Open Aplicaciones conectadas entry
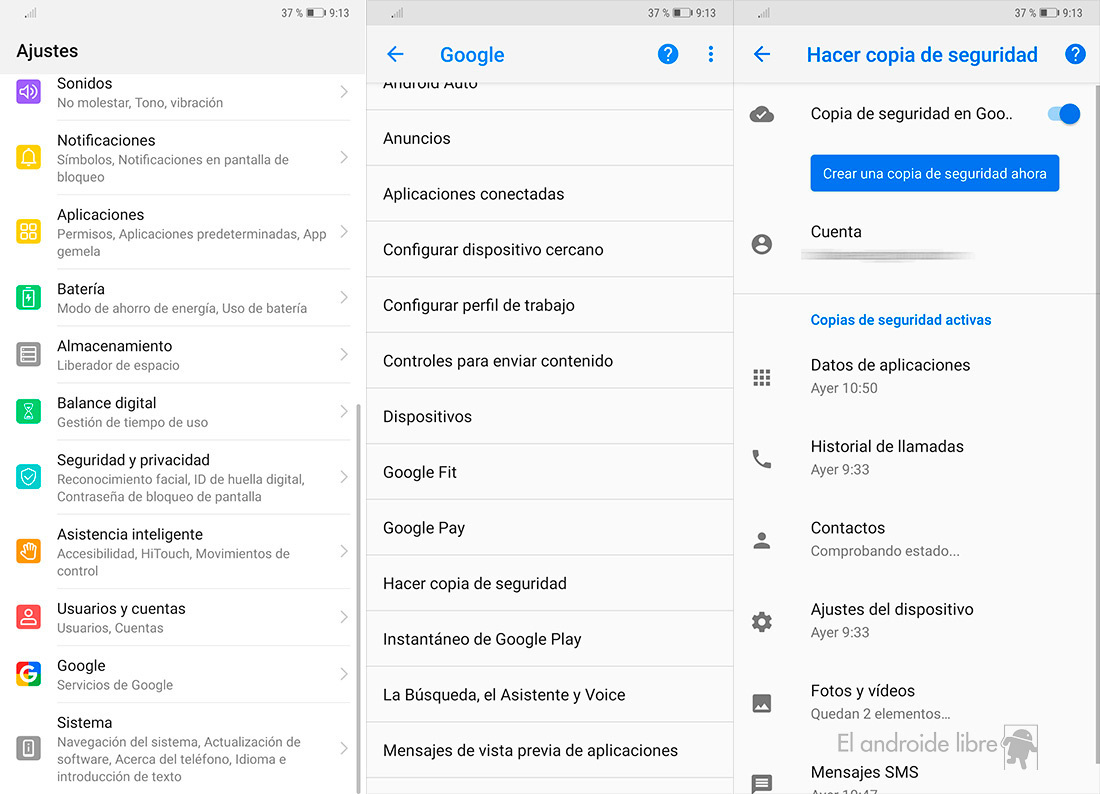The width and height of the screenshot is (1100, 794). 474,194
